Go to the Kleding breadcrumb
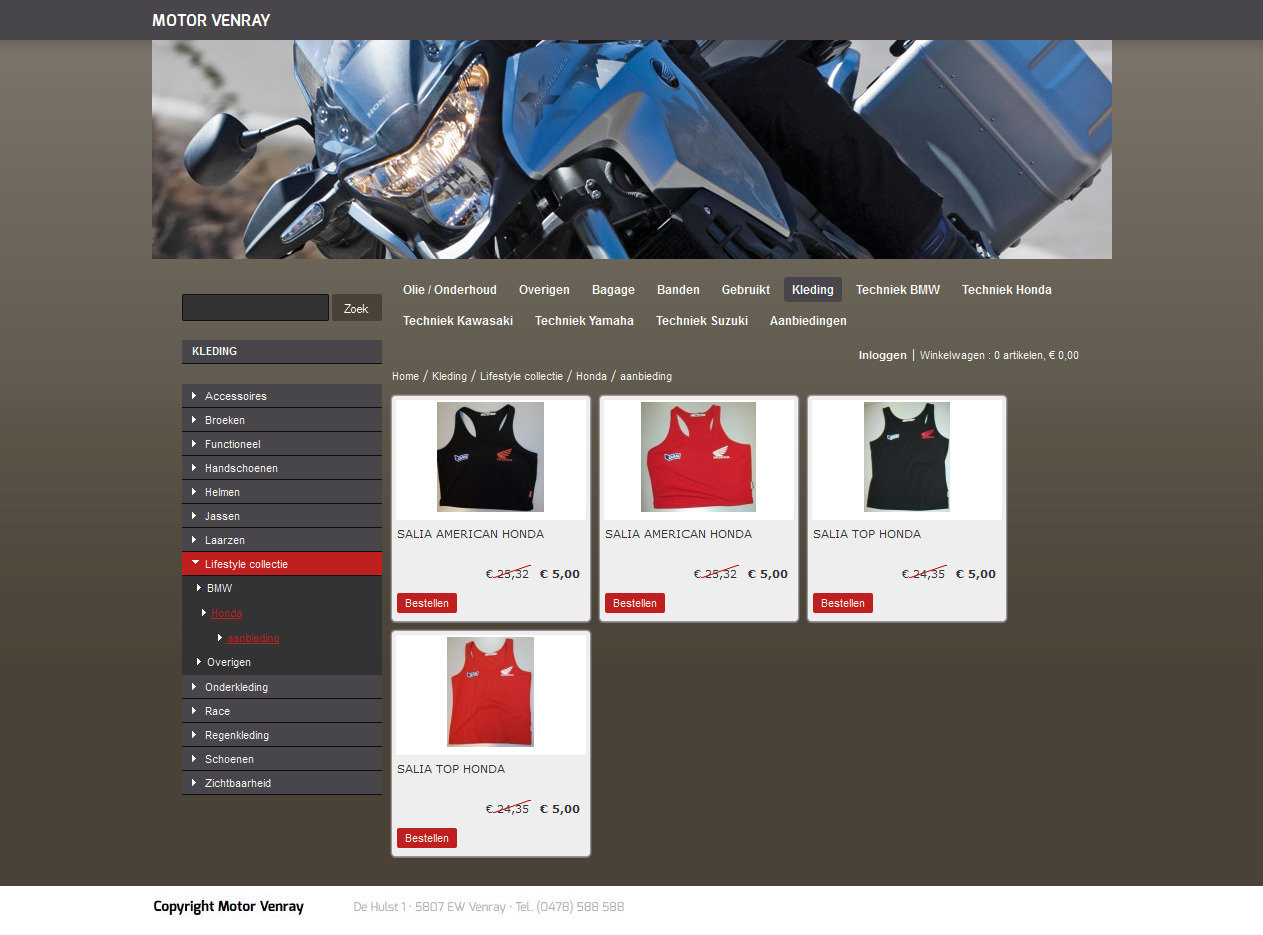 449,377
